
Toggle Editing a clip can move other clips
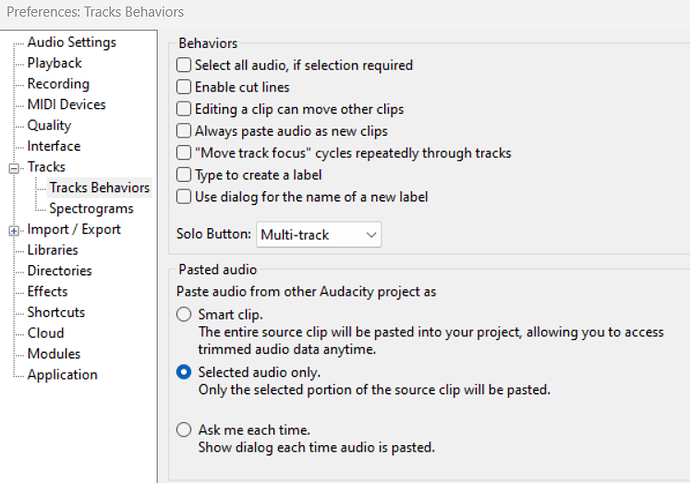(x=184, y=109)
